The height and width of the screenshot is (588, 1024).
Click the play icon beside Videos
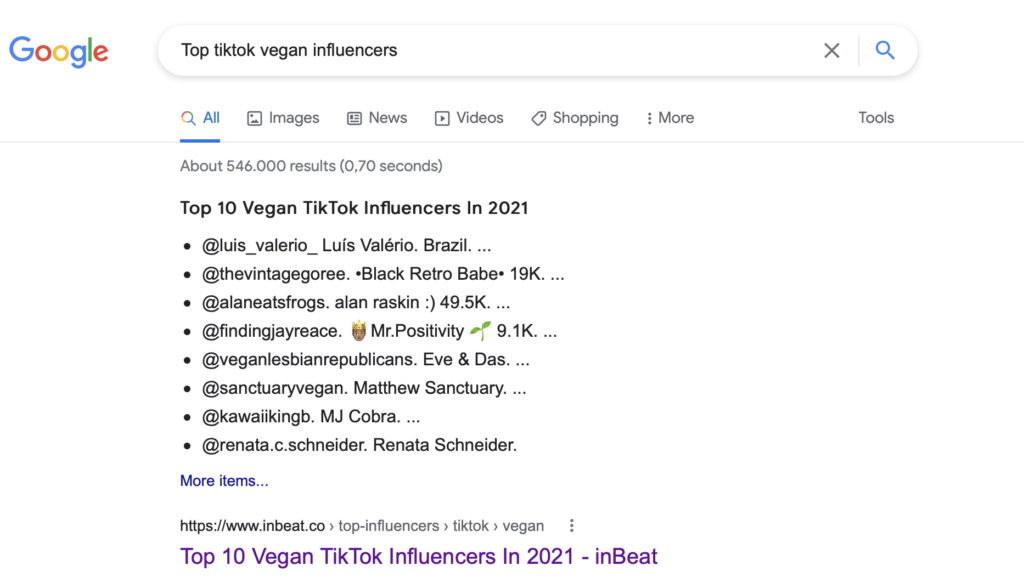pyautogui.click(x=441, y=118)
